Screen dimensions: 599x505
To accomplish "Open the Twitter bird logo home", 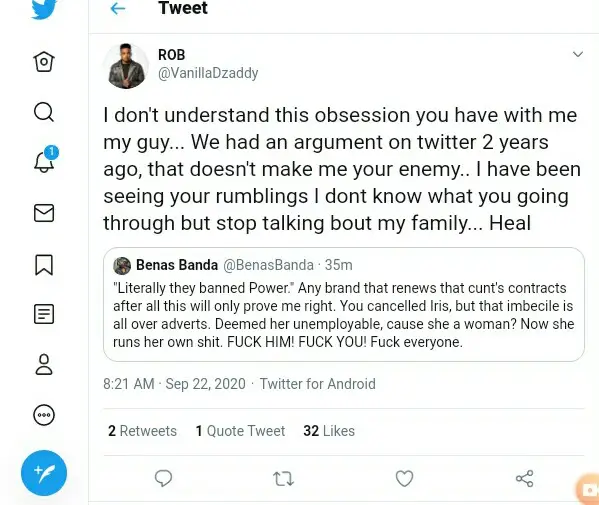I will 44,8.
